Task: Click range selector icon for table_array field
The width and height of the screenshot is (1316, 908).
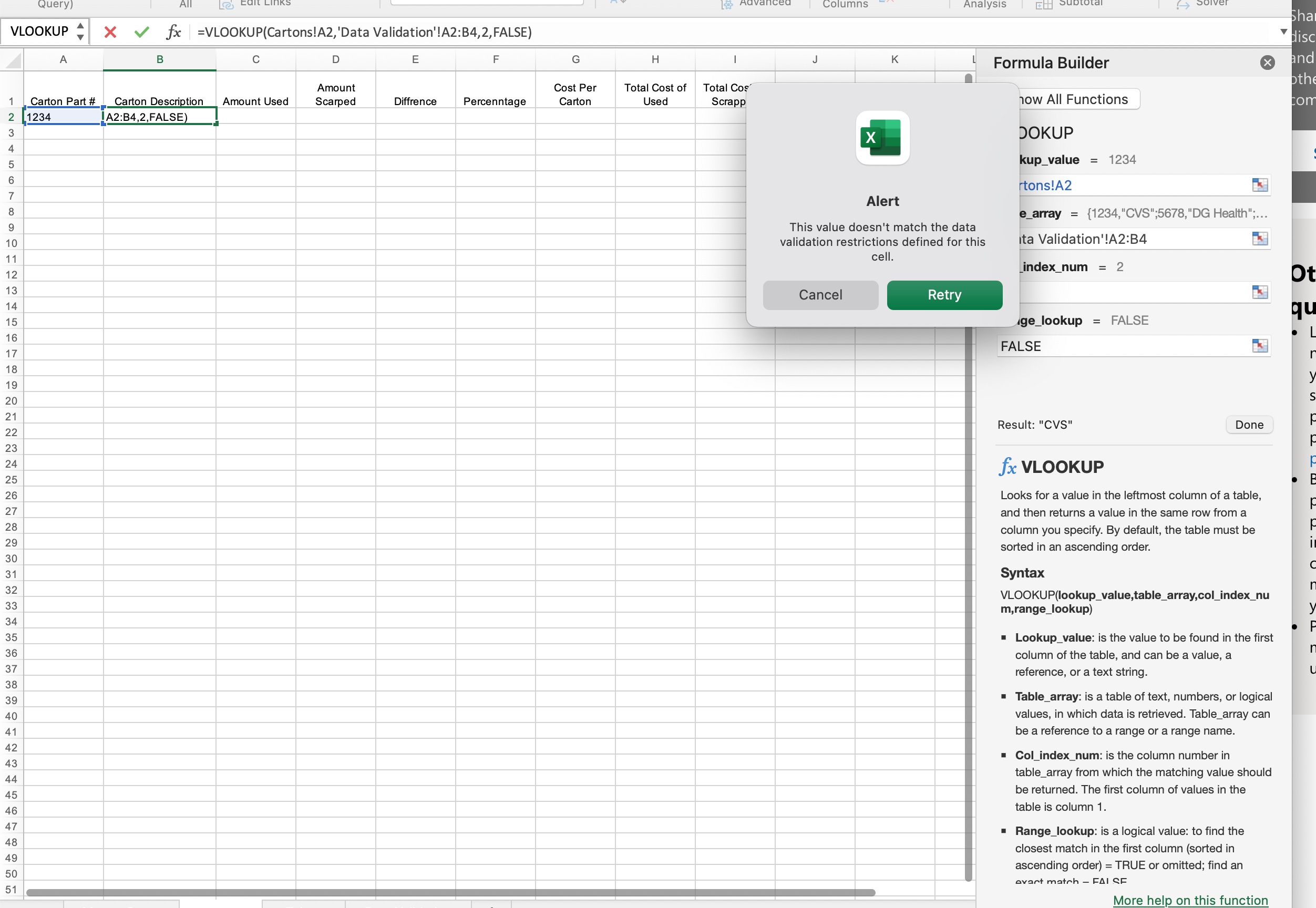Action: [1260, 239]
